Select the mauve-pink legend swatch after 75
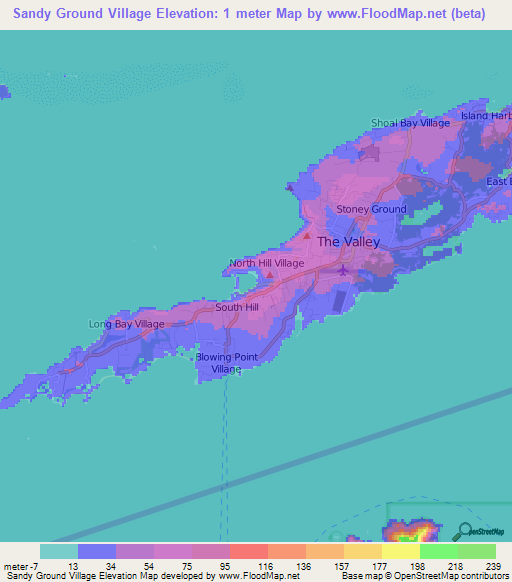 tap(211, 552)
